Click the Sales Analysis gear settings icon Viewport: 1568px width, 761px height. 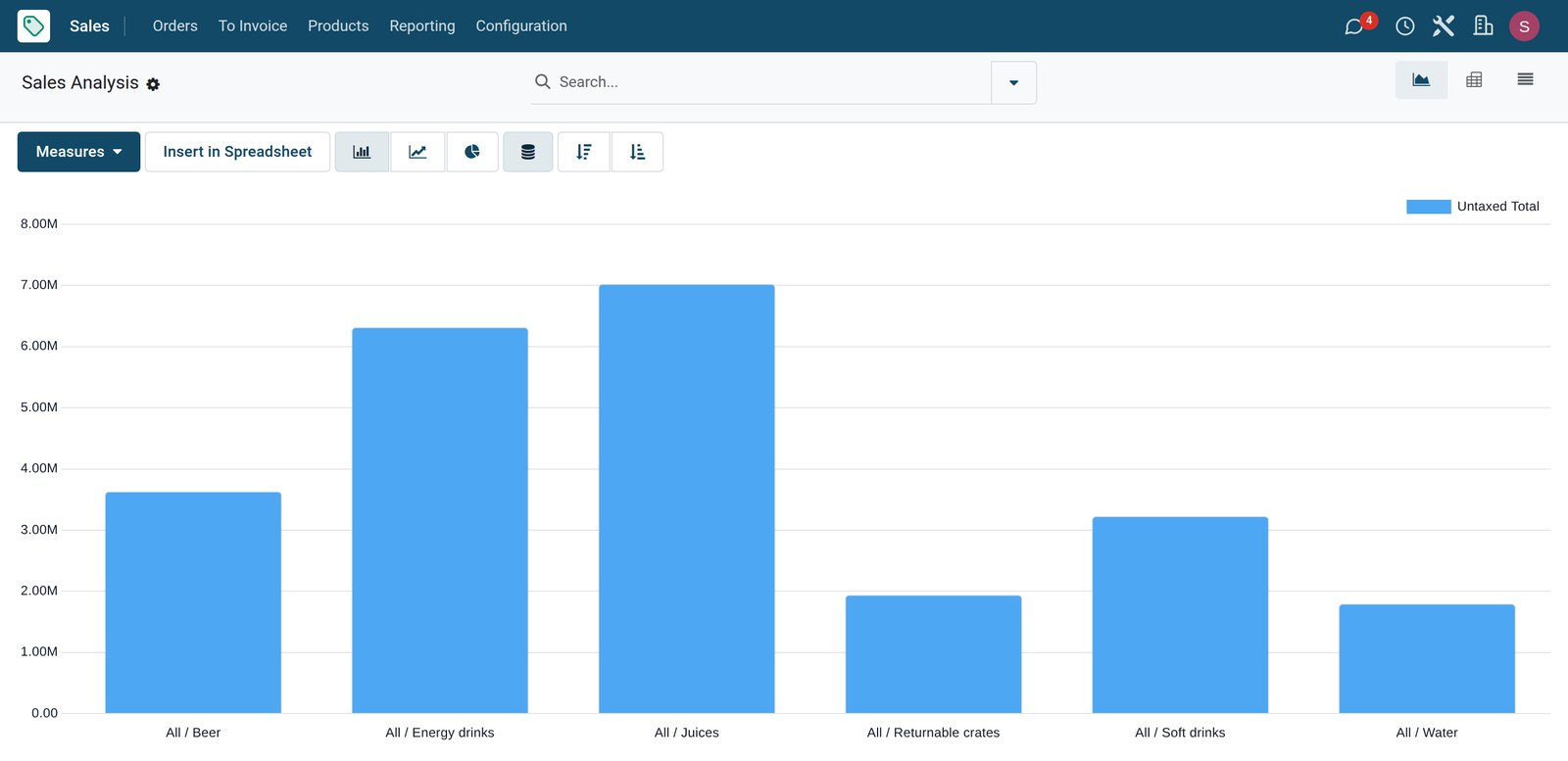pyautogui.click(x=153, y=84)
